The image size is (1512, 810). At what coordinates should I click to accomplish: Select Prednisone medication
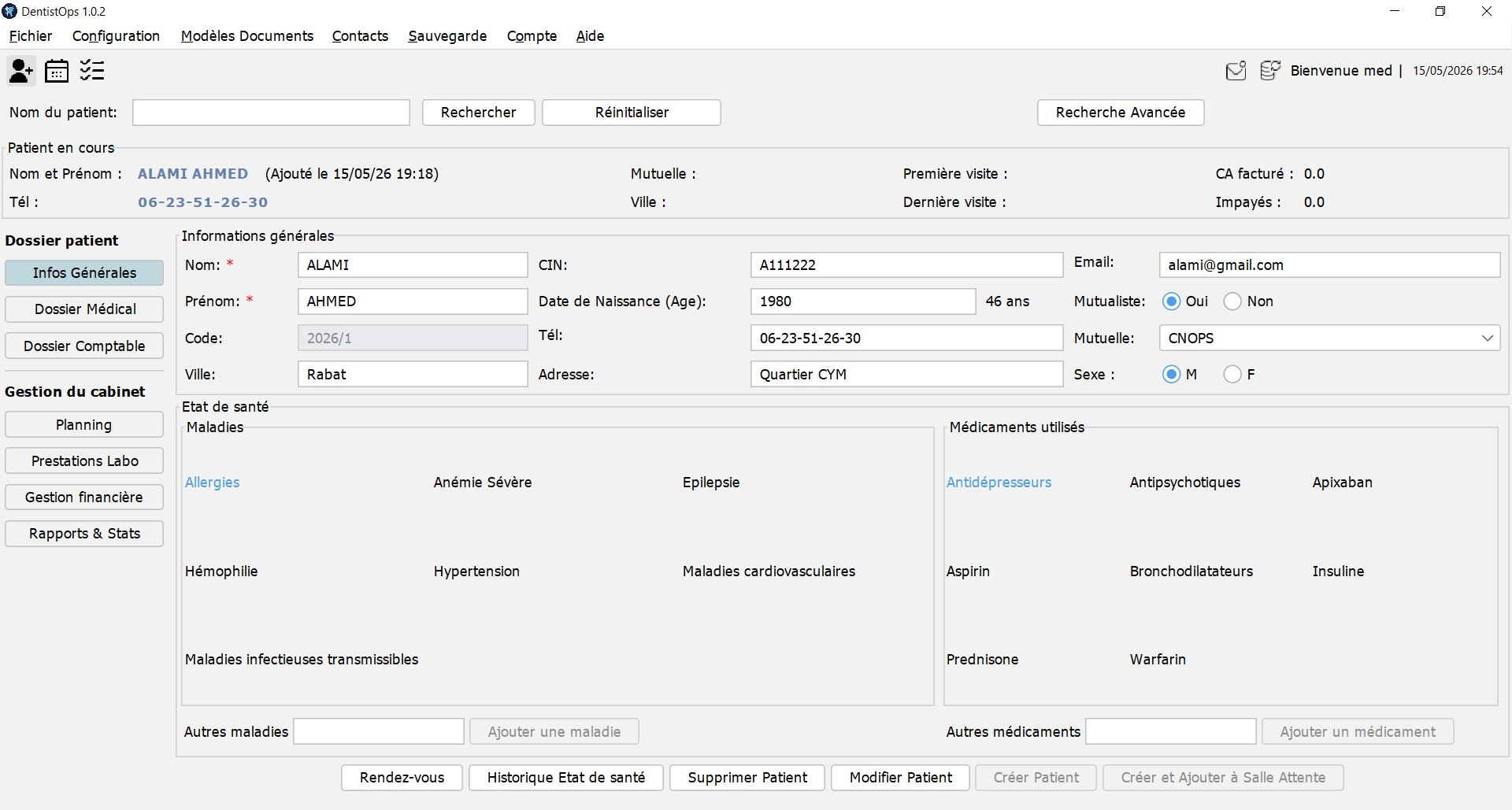pos(982,660)
